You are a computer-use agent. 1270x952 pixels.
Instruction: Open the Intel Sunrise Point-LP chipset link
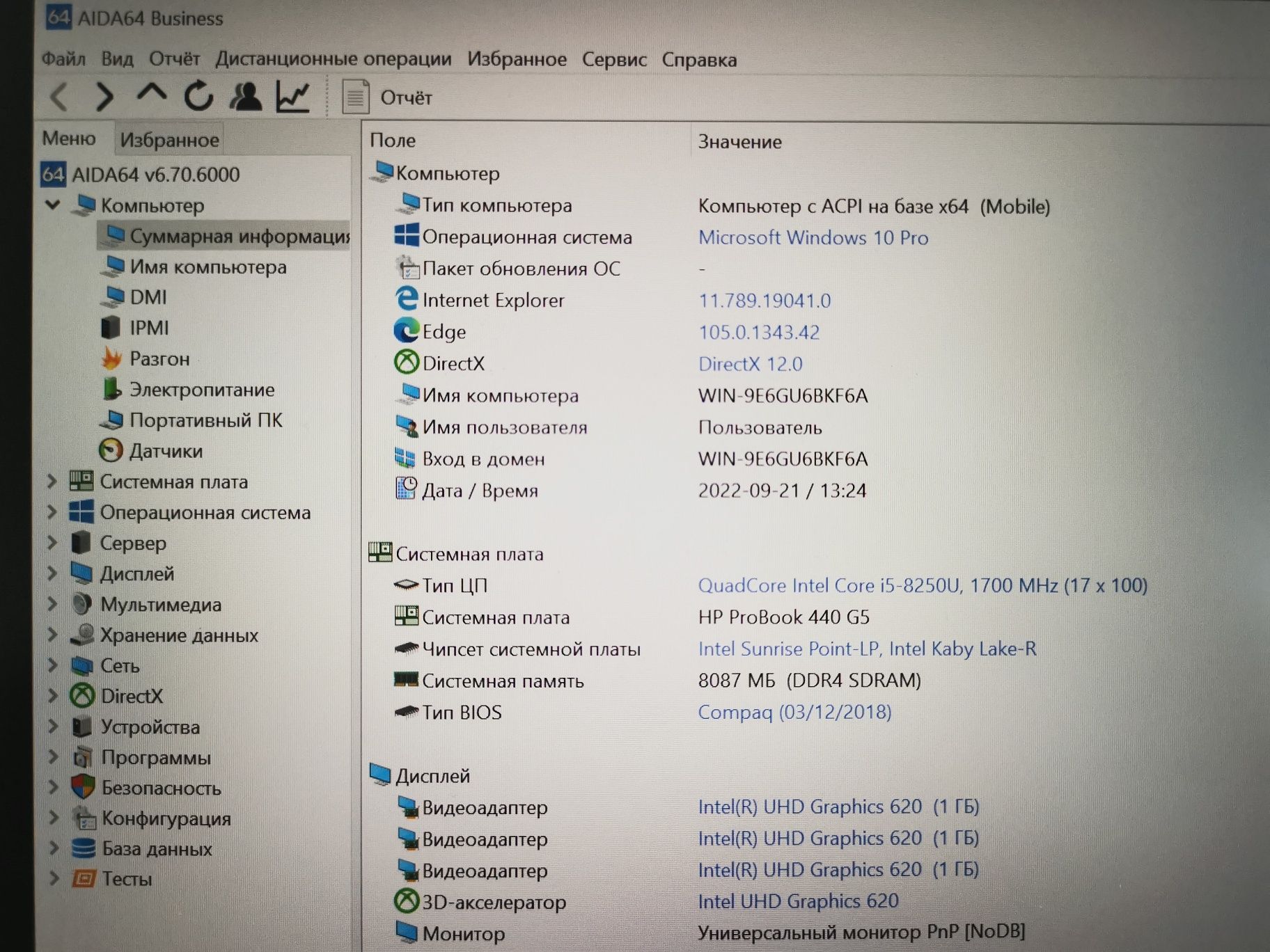[x=867, y=649]
